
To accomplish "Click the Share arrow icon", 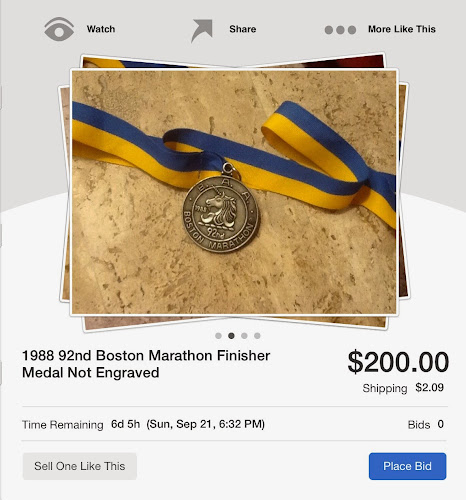I will click(x=202, y=31).
